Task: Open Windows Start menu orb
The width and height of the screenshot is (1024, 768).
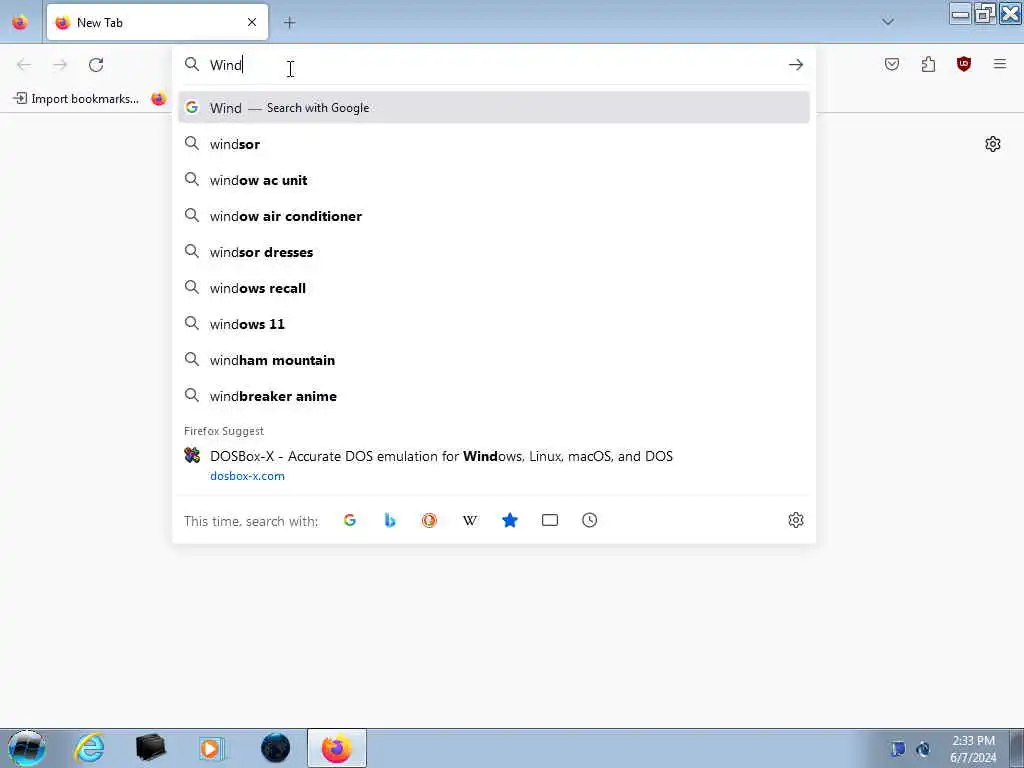Action: [27, 748]
